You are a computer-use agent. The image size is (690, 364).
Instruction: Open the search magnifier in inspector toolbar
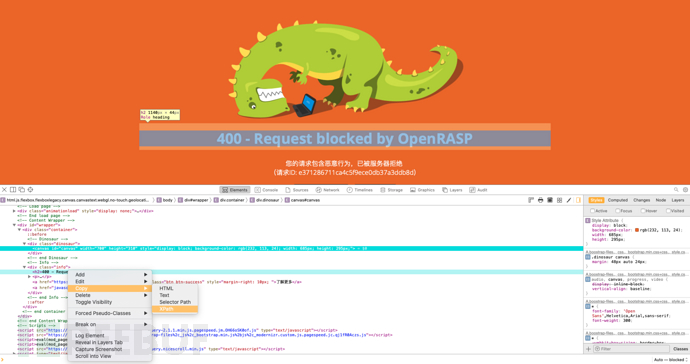pos(676,190)
